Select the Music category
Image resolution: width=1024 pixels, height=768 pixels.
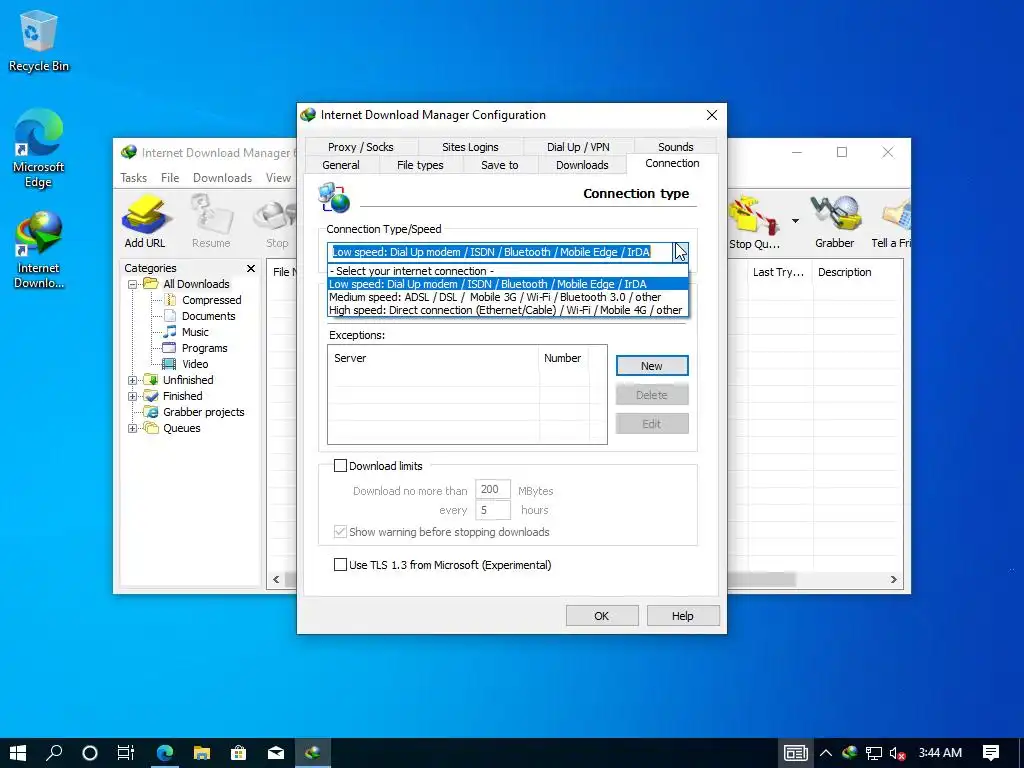click(x=195, y=332)
